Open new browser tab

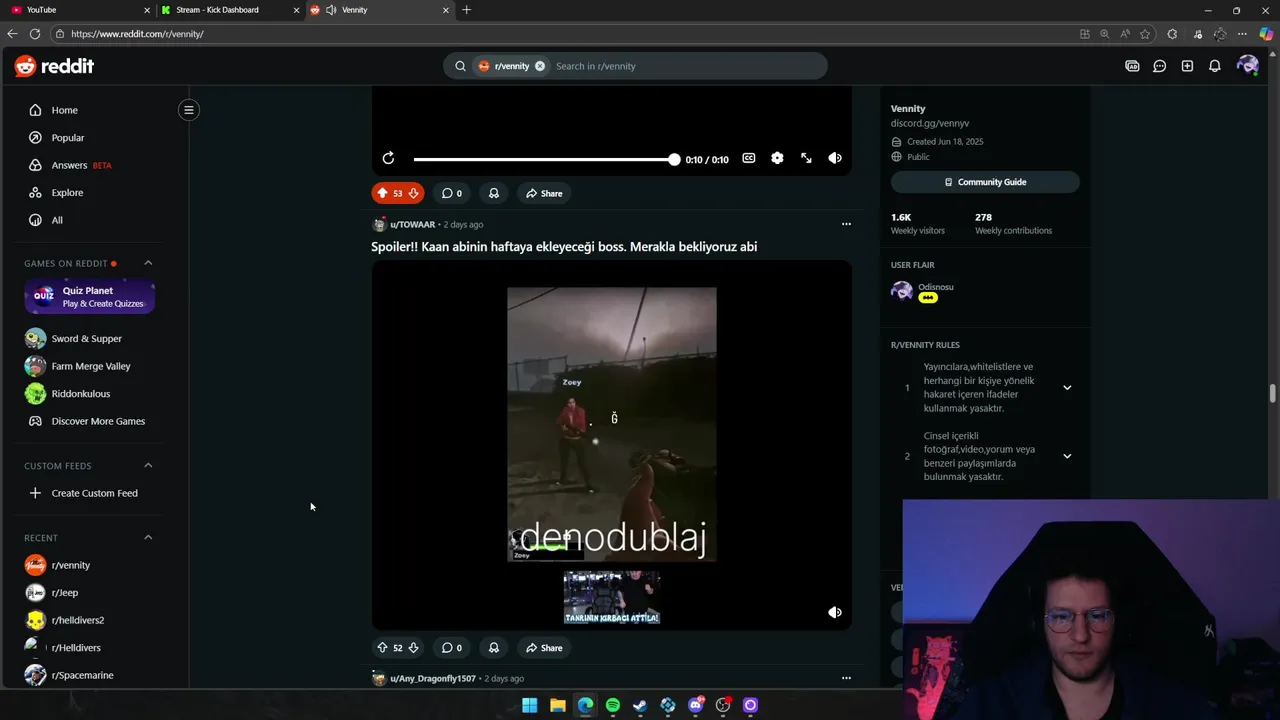pos(466,10)
